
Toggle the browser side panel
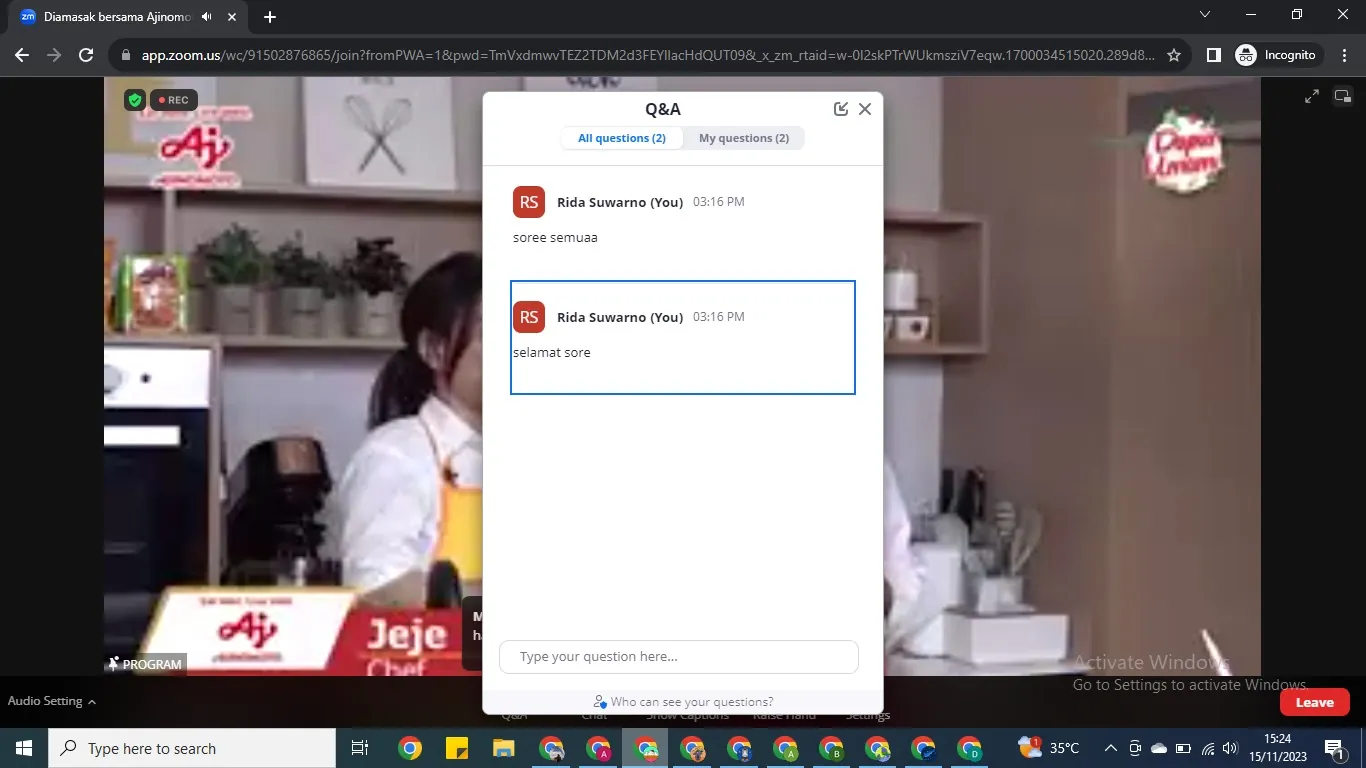coord(1213,55)
